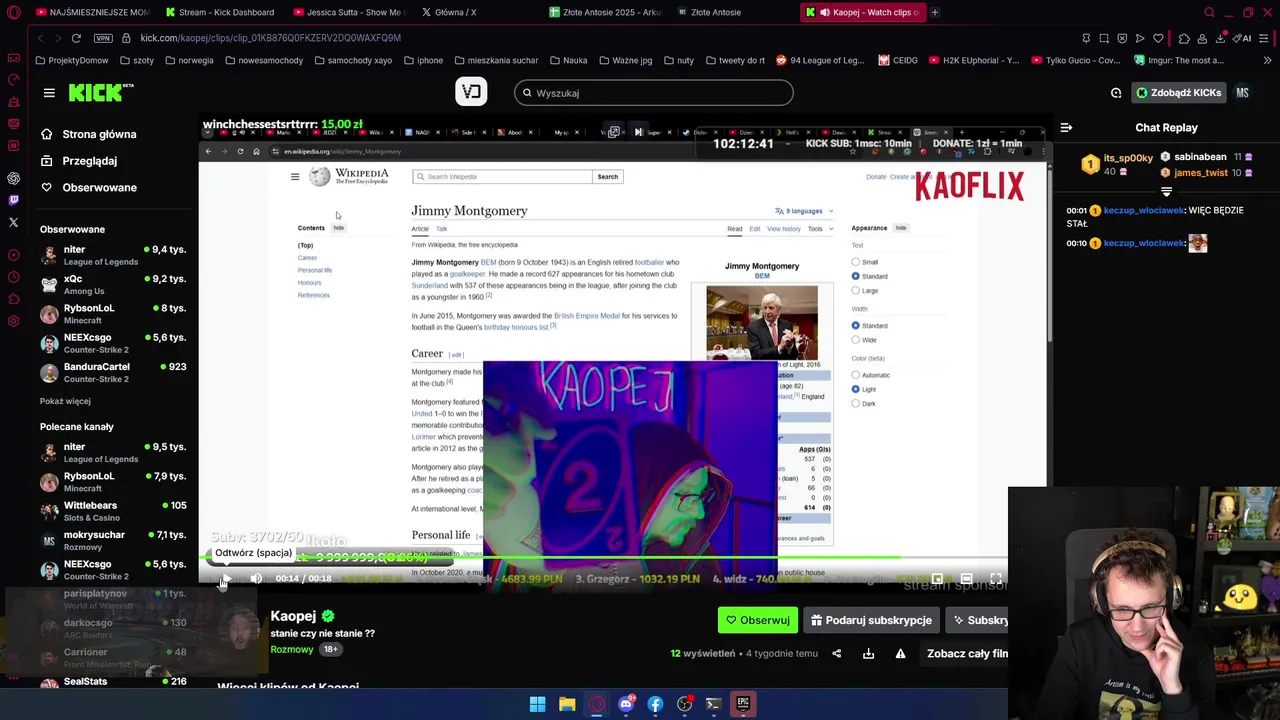Viewport: 1280px width, 720px height.
Task: Expand the chat leaderboard chevron below gifters
Action: pyautogui.click(x=1166, y=191)
